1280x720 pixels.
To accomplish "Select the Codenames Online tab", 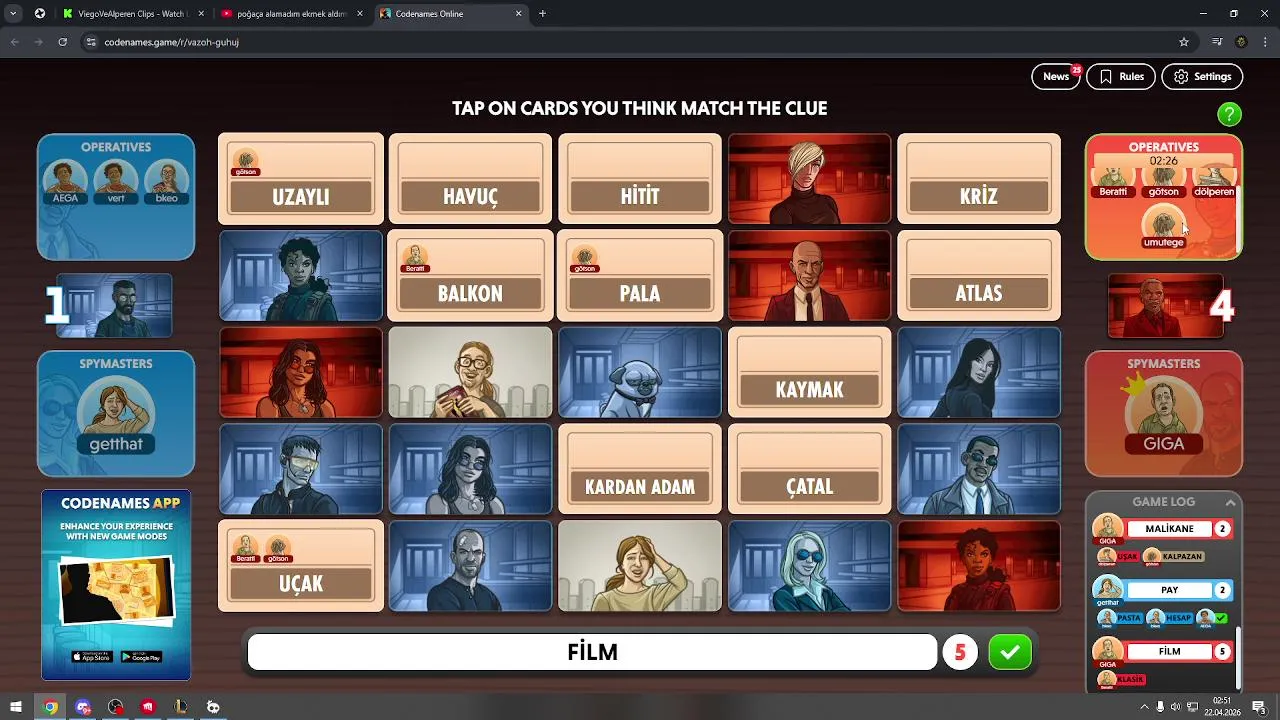I will [x=450, y=14].
